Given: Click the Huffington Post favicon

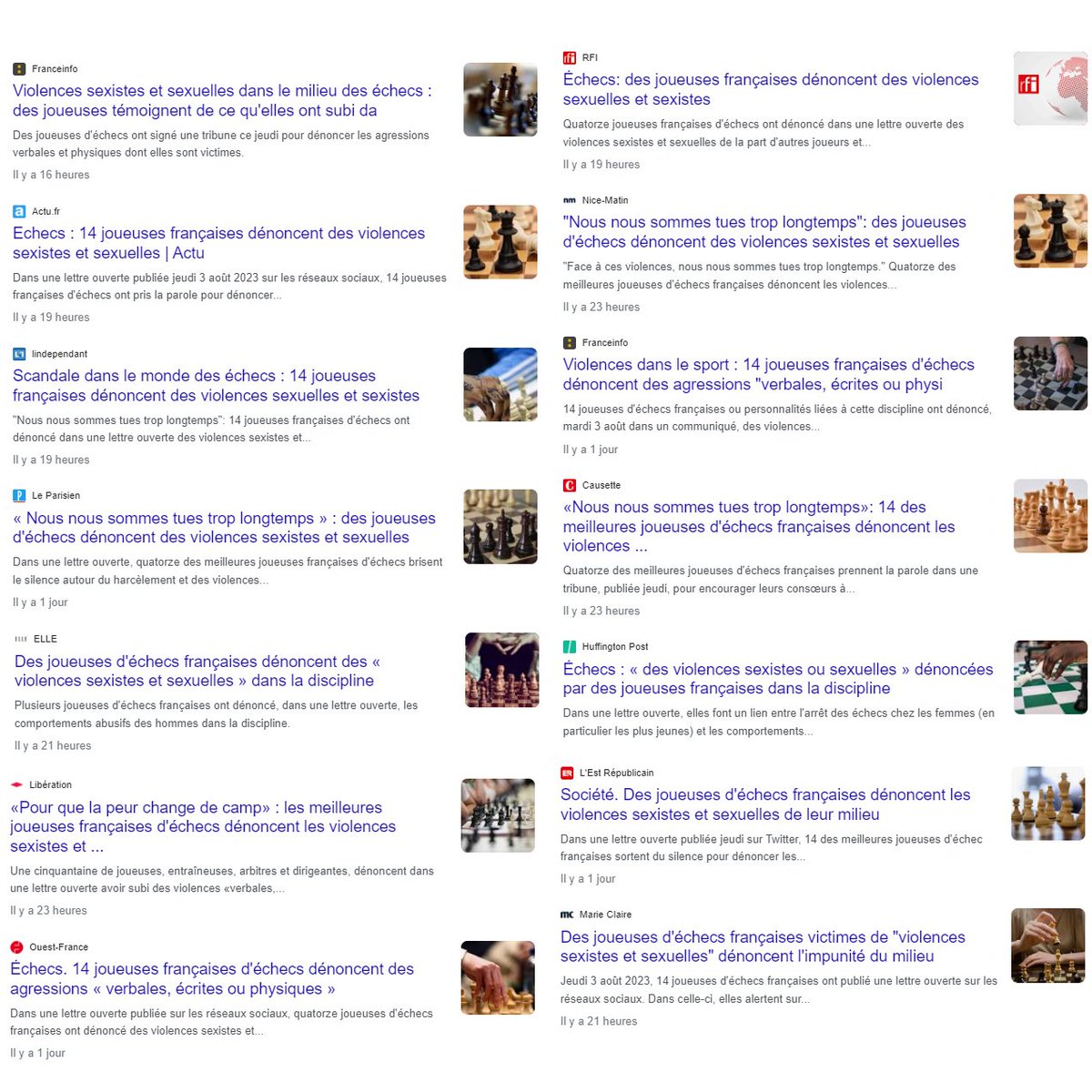Looking at the screenshot, I should (570, 646).
